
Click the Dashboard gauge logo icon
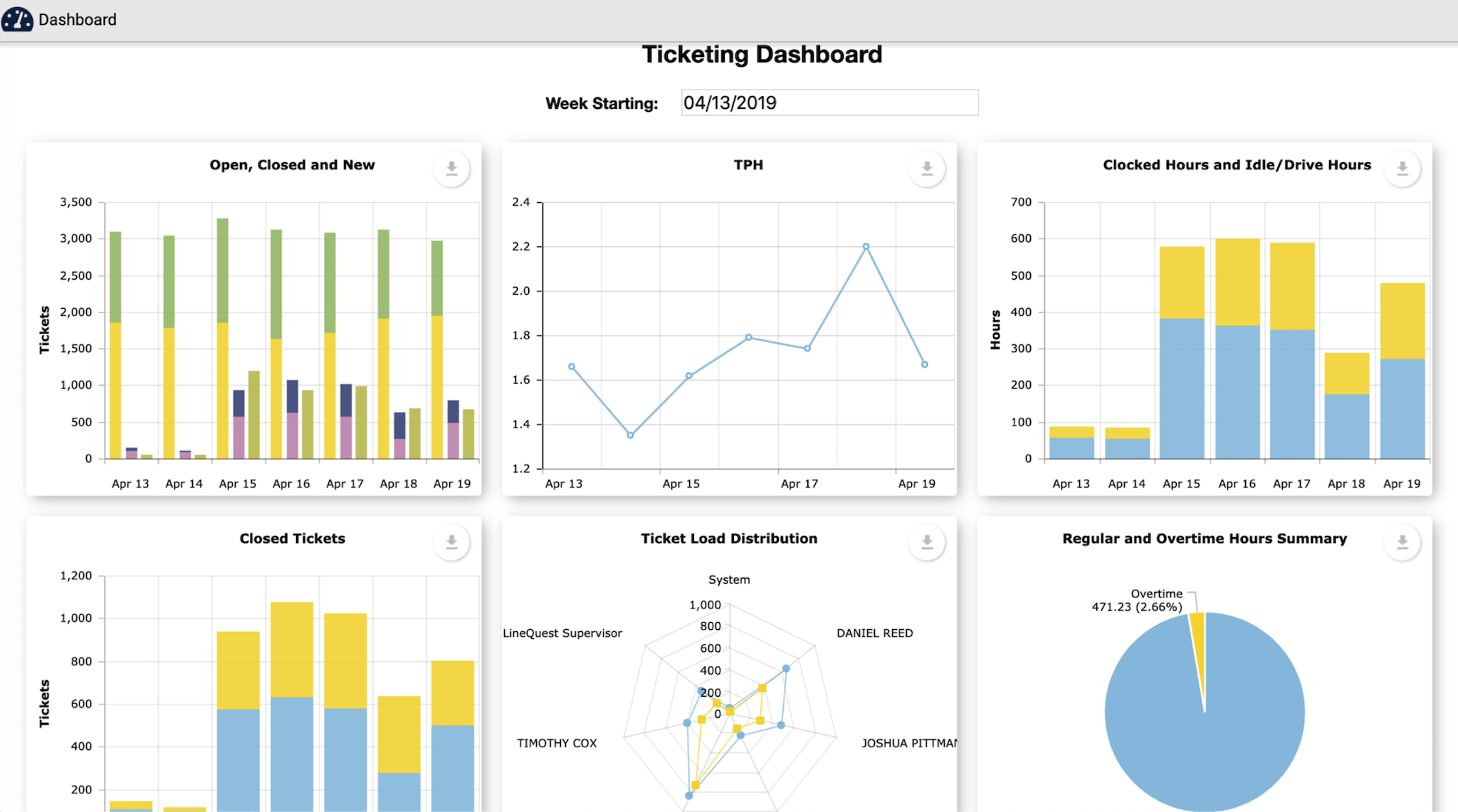pyautogui.click(x=17, y=19)
